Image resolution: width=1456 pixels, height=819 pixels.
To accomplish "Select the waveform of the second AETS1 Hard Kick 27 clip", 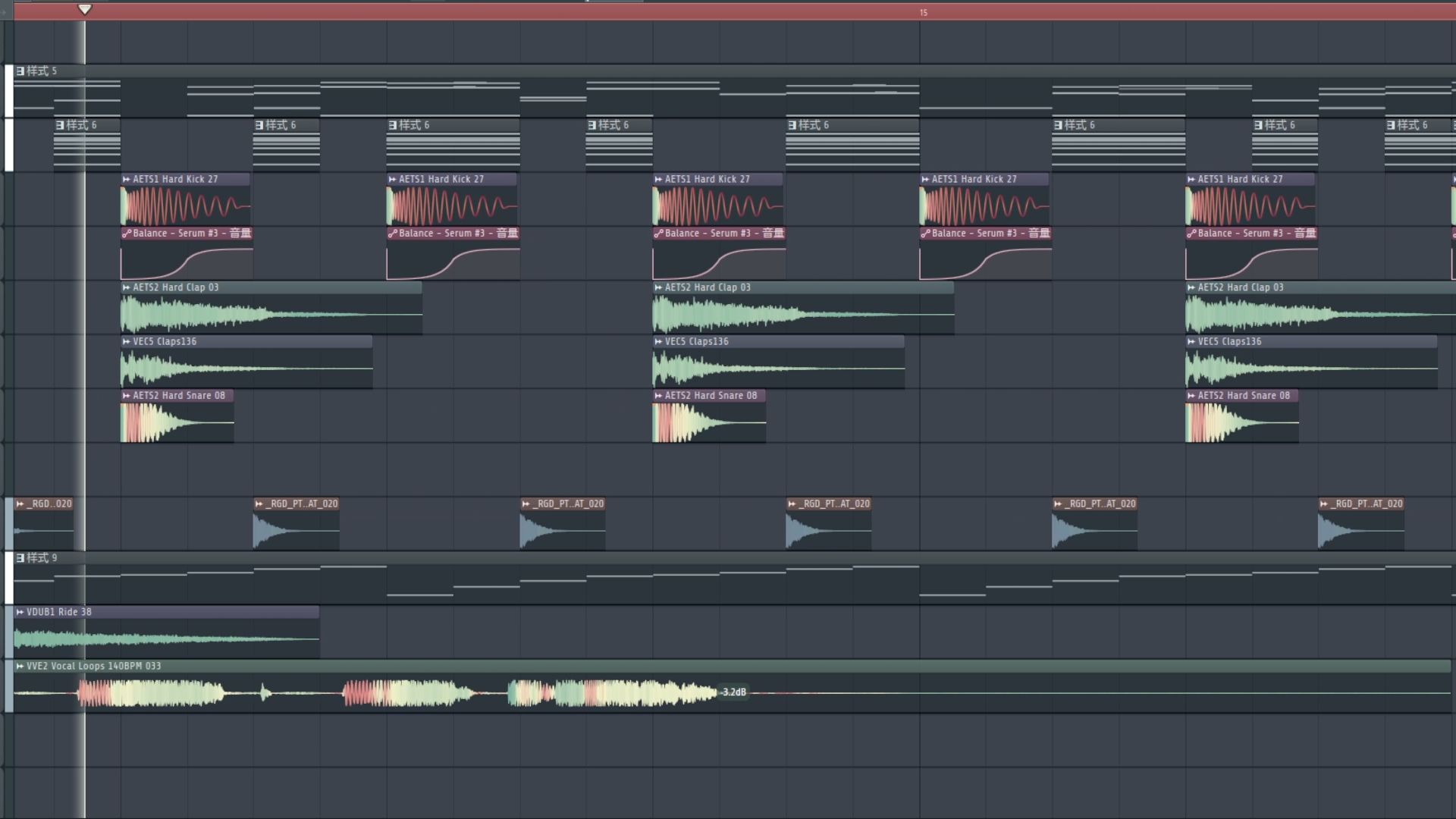I will tap(452, 206).
